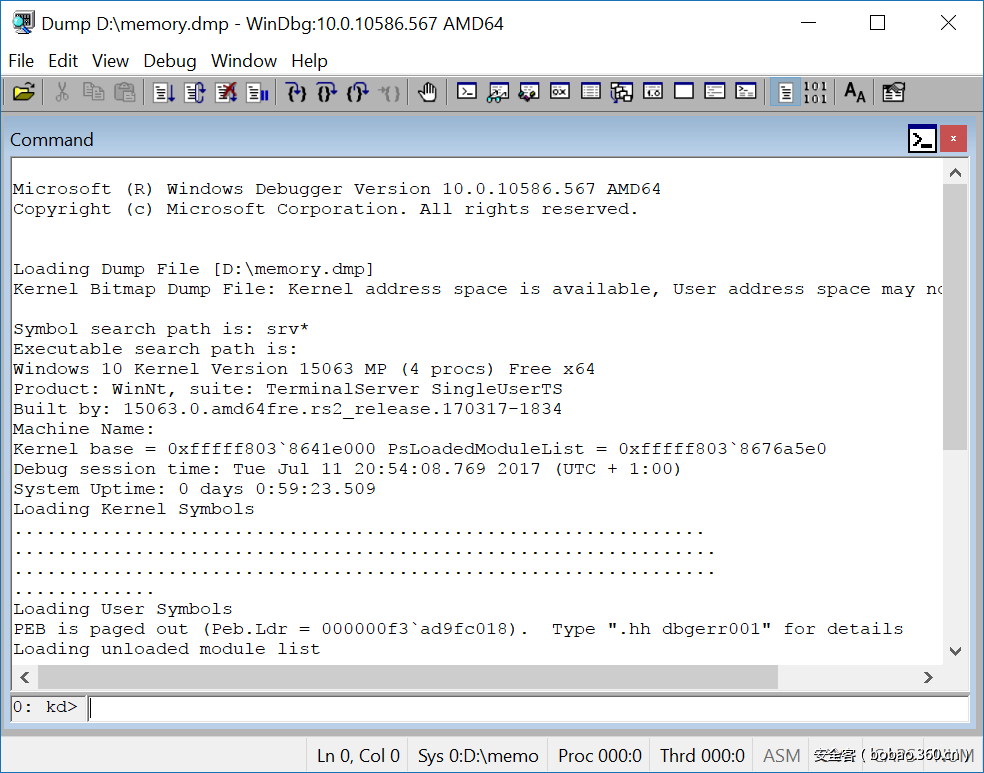The height and width of the screenshot is (773, 984).
Task: Open the Locals window icon
Action: 528,92
